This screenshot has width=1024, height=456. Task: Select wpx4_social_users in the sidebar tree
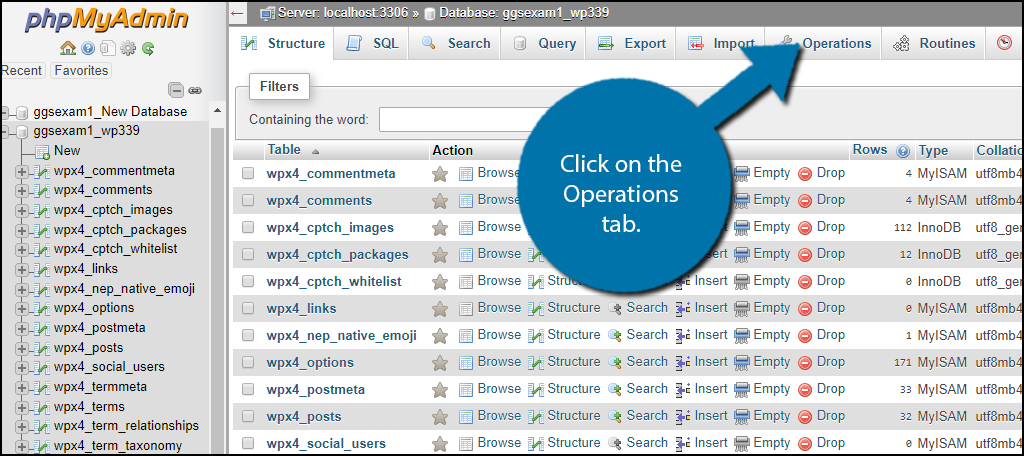(x=109, y=367)
